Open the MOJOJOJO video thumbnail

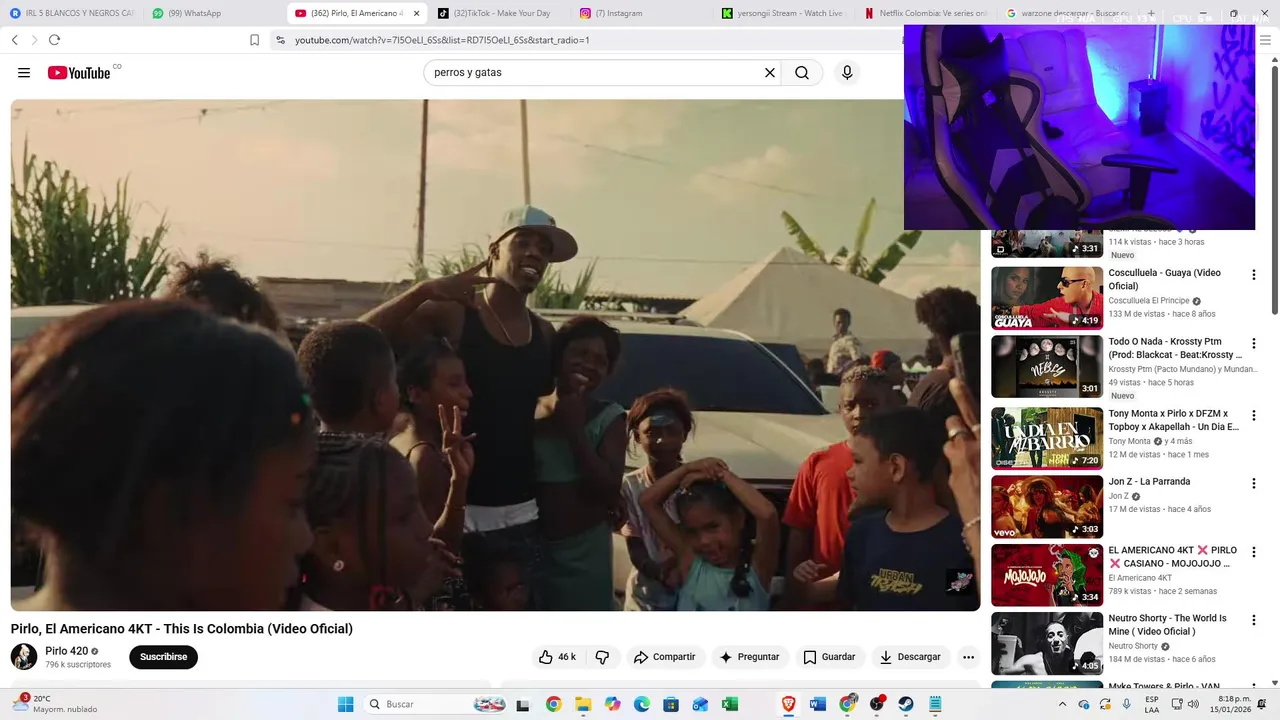pos(1047,575)
